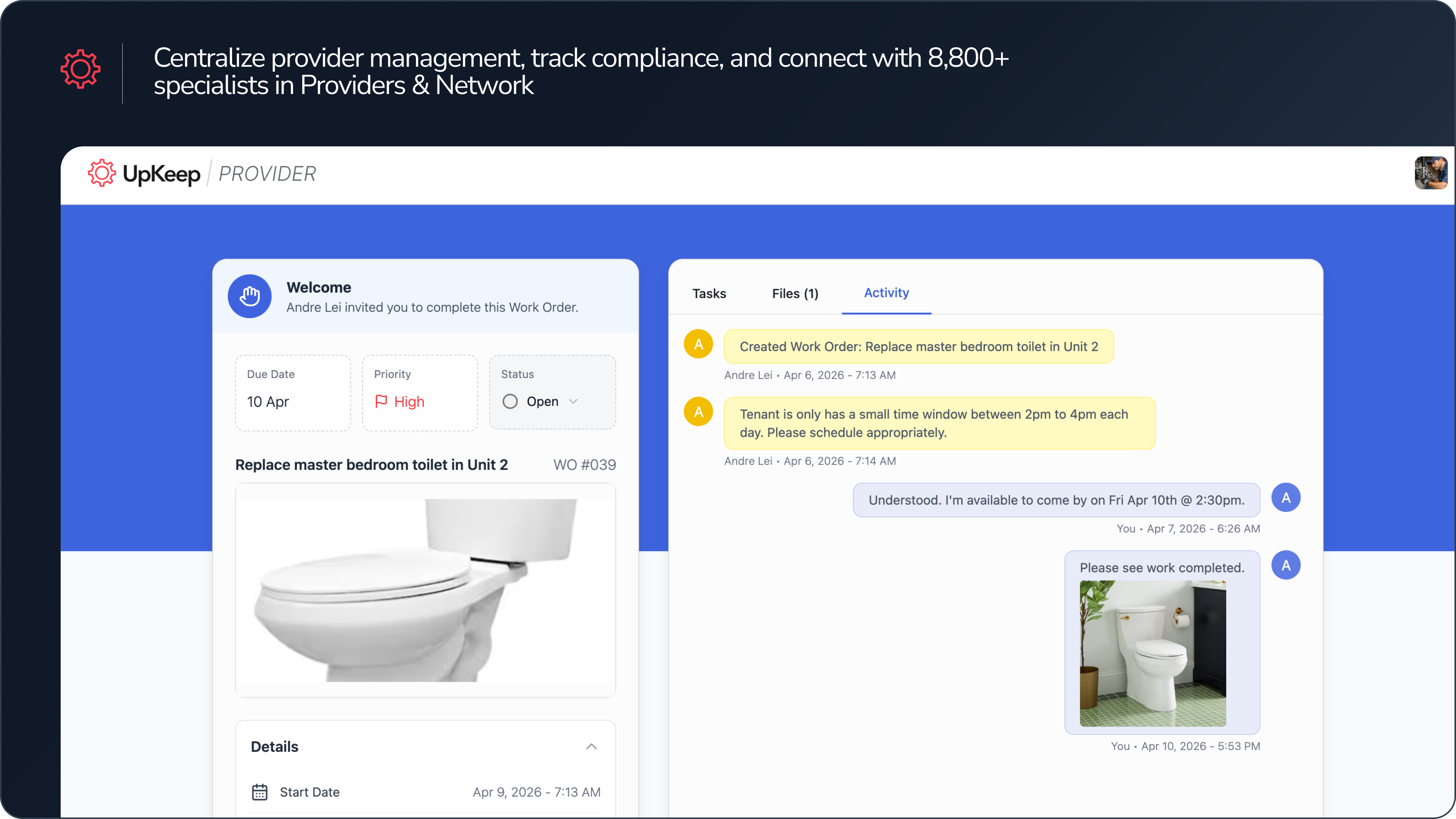1456x819 pixels.
Task: Click the 'Understood. I'm available' message bubble
Action: pyautogui.click(x=1056, y=500)
